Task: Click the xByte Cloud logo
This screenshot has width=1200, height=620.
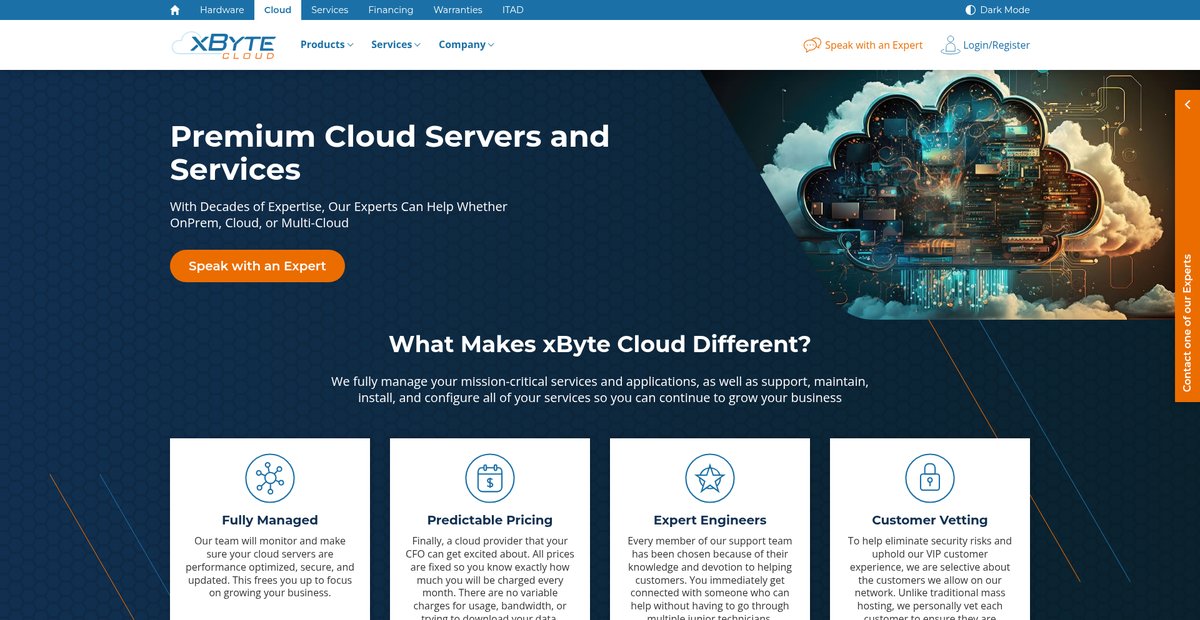Action: [223, 45]
